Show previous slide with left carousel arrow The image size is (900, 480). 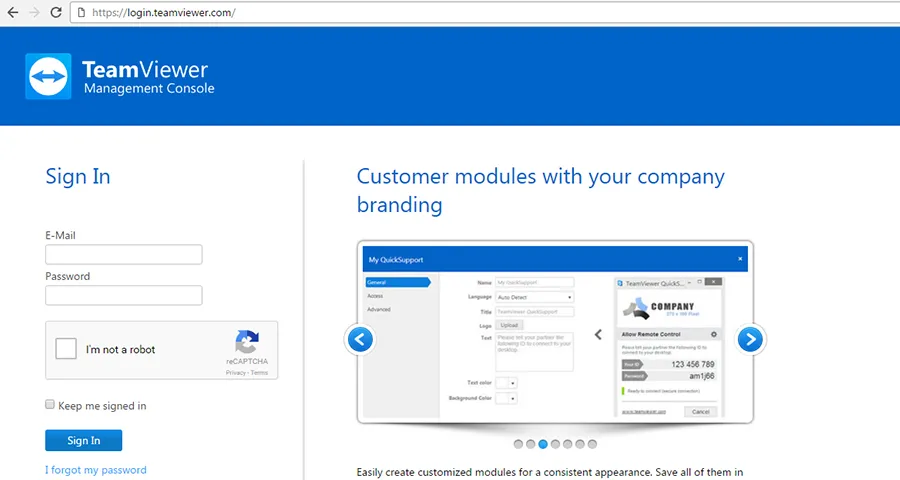pos(360,339)
